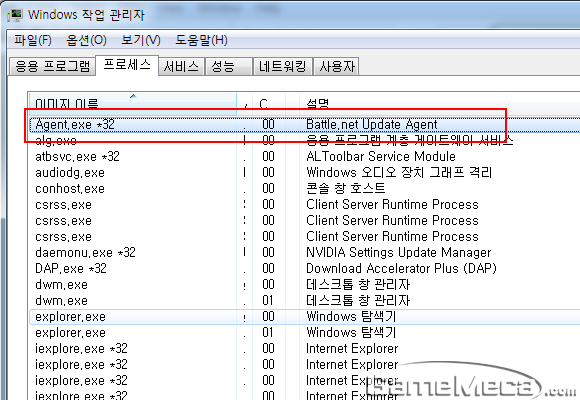Switch to the 네트워킹 tab
The height and width of the screenshot is (400, 580).
(x=283, y=67)
